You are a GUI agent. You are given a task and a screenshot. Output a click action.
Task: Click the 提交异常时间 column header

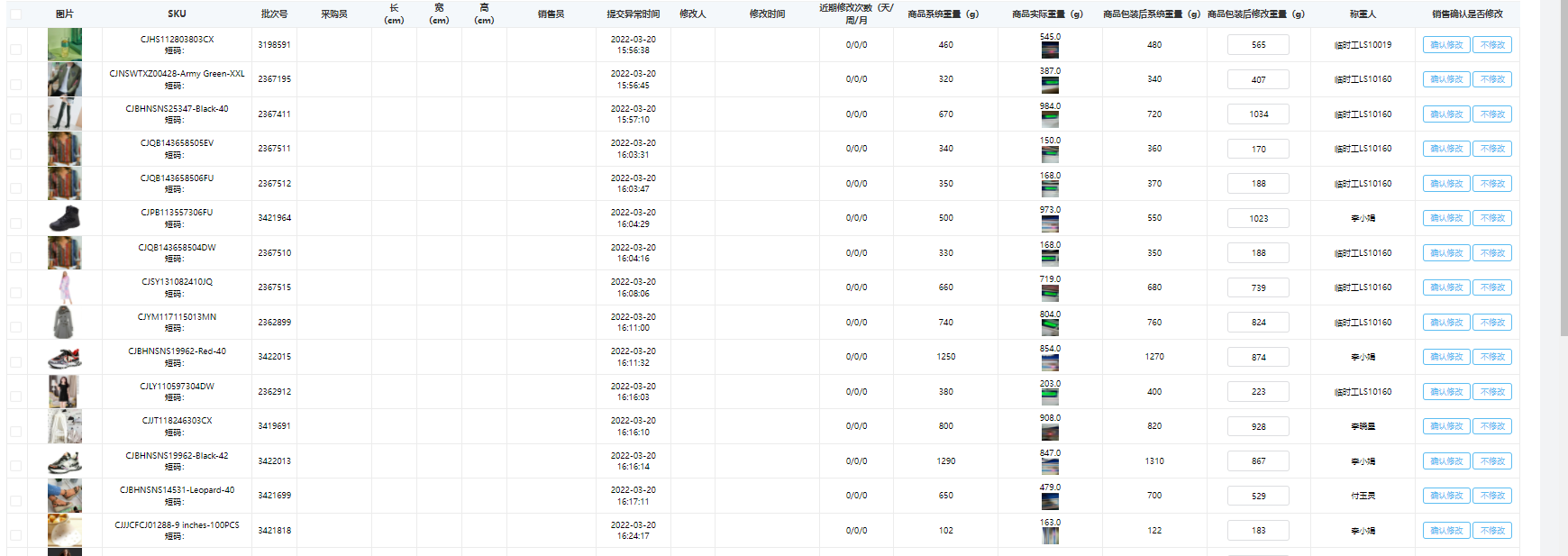click(633, 14)
